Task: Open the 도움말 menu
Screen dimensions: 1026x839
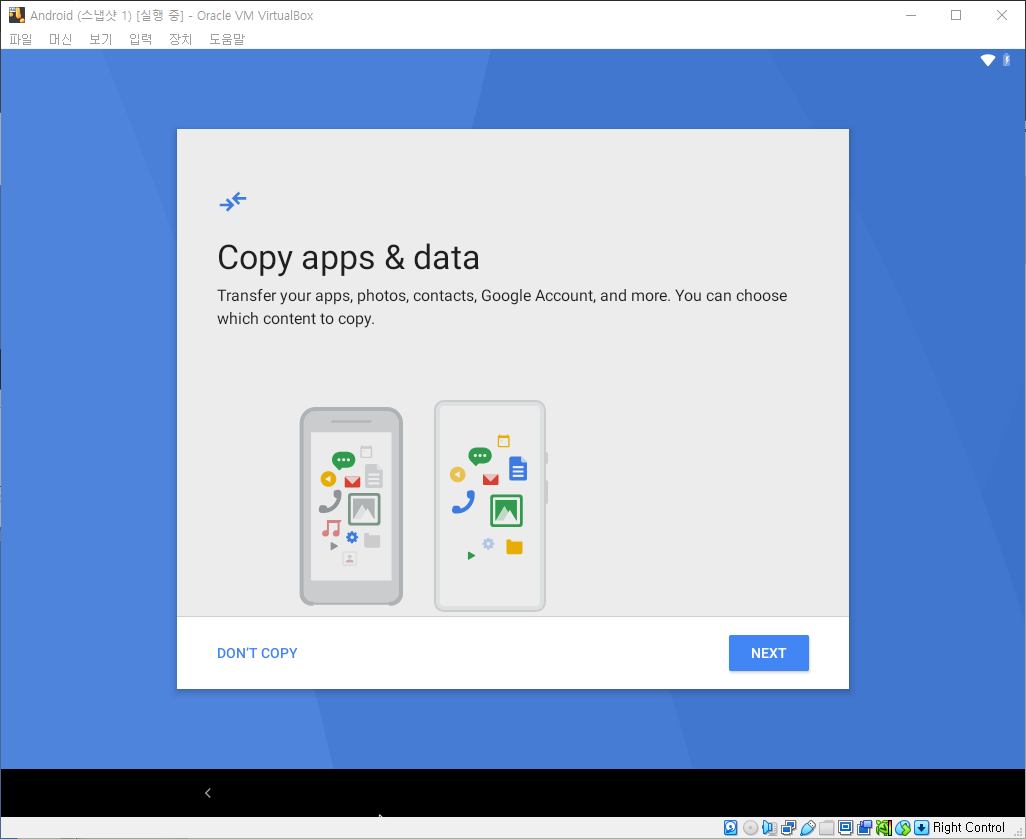Action: pos(227,39)
